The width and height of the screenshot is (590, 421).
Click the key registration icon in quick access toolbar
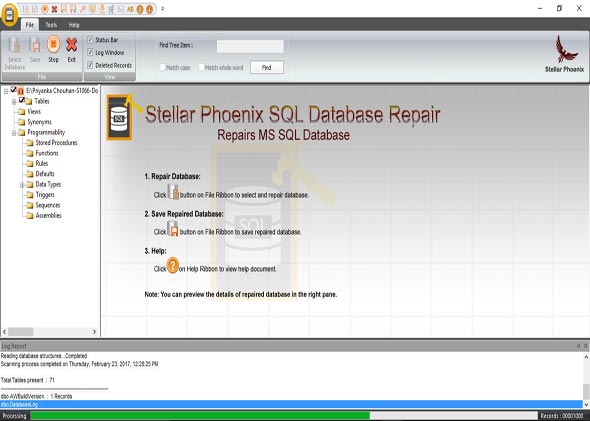(83, 9)
